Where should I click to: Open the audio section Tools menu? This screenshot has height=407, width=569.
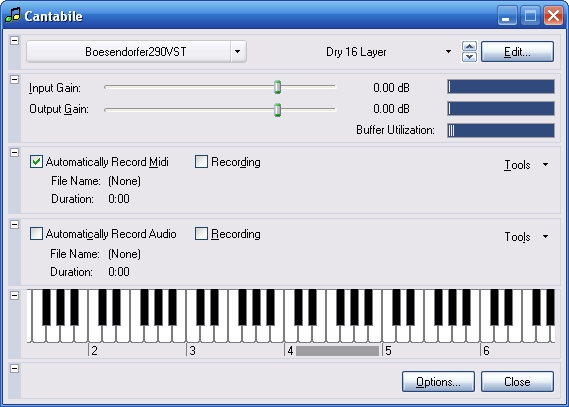526,237
